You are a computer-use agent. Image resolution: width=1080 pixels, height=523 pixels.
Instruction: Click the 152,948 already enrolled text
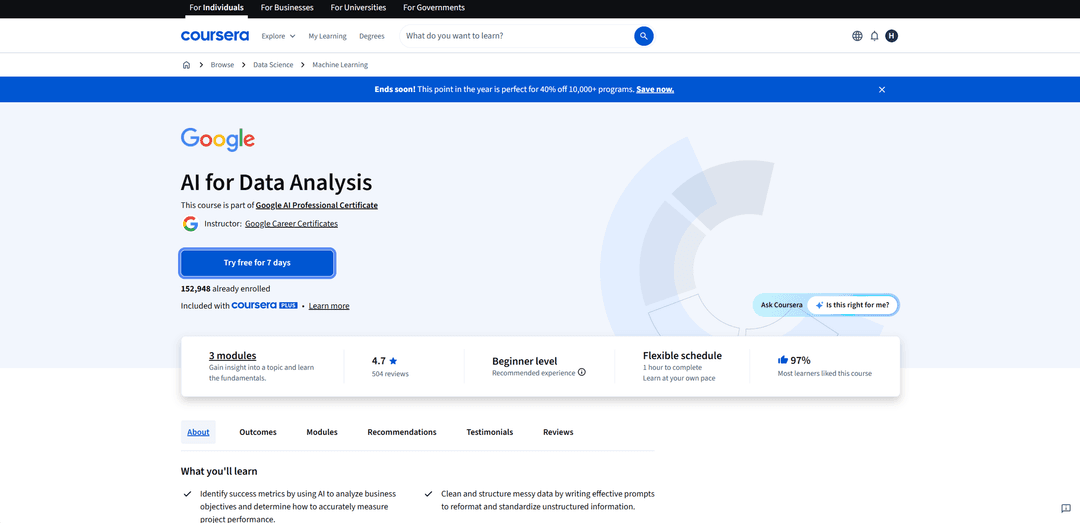tap(225, 289)
